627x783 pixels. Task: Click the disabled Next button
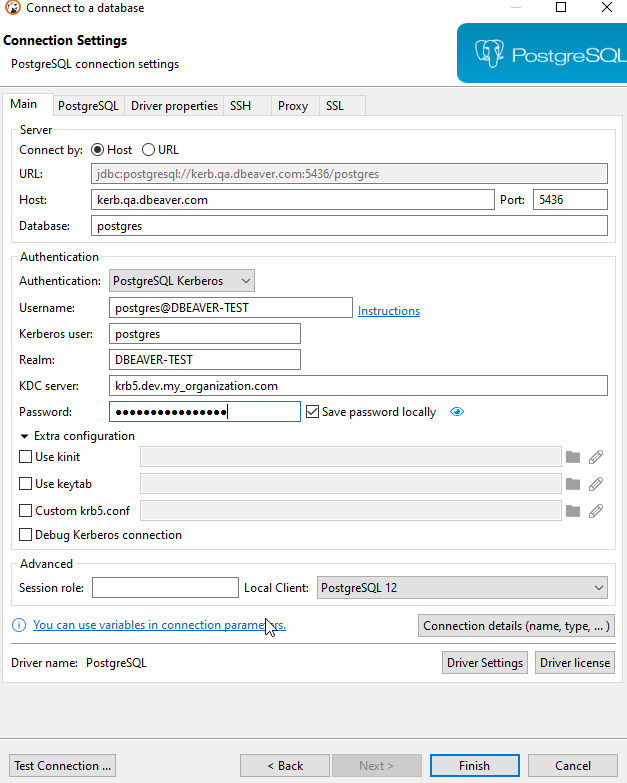pyautogui.click(x=377, y=766)
